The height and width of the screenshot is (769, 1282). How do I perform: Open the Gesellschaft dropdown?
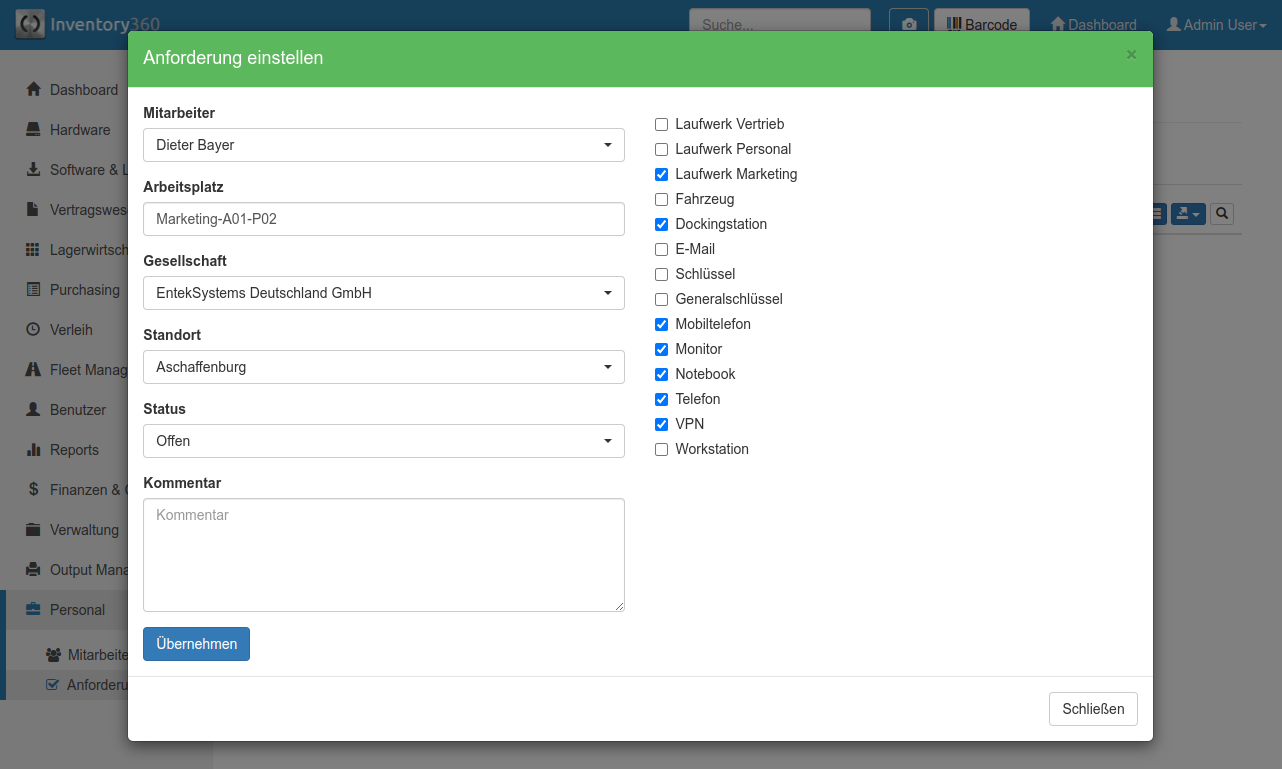pos(383,293)
